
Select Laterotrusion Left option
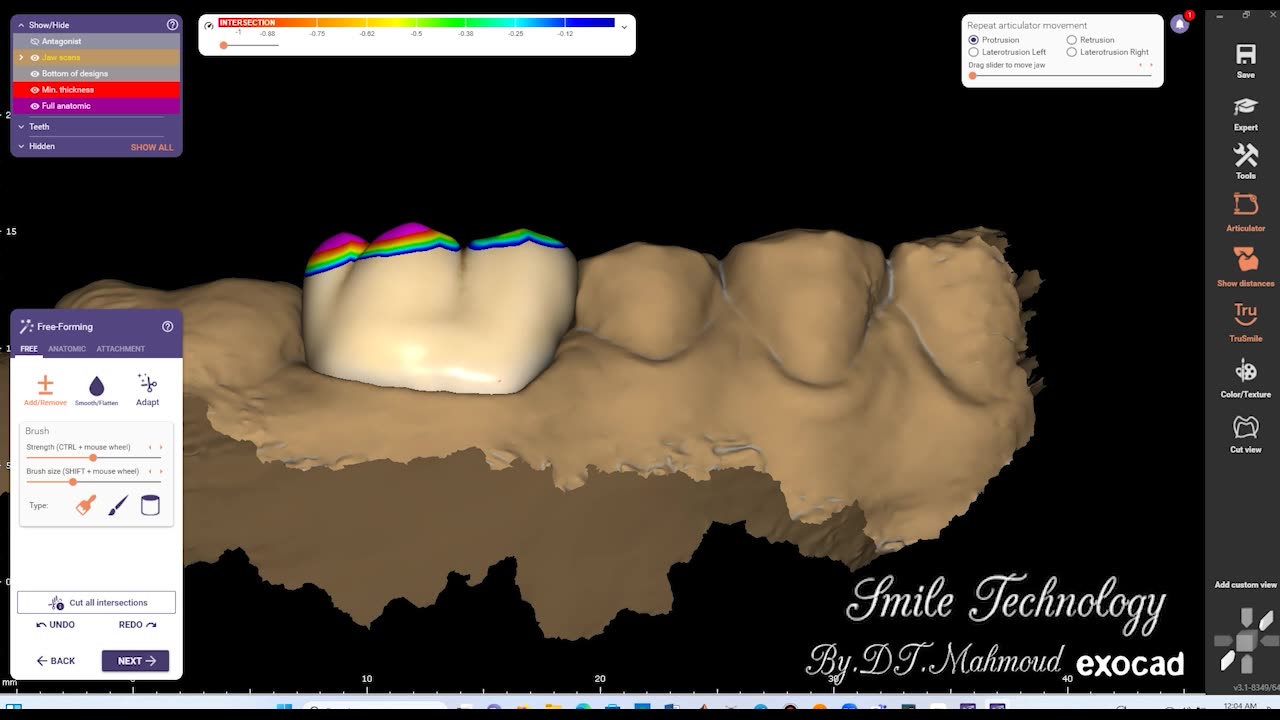click(x=973, y=52)
